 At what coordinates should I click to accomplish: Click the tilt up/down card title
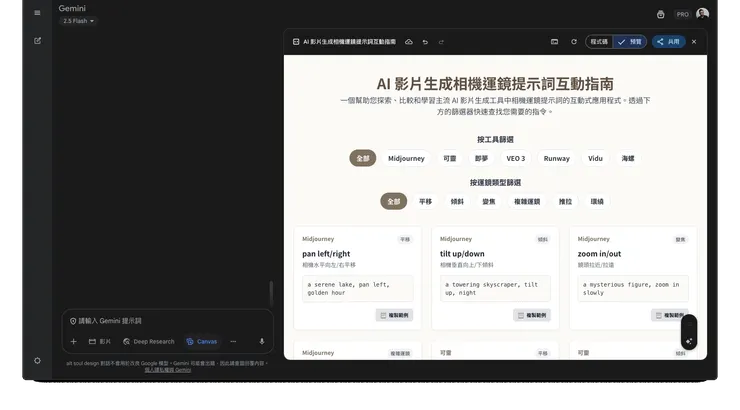coord(462,254)
